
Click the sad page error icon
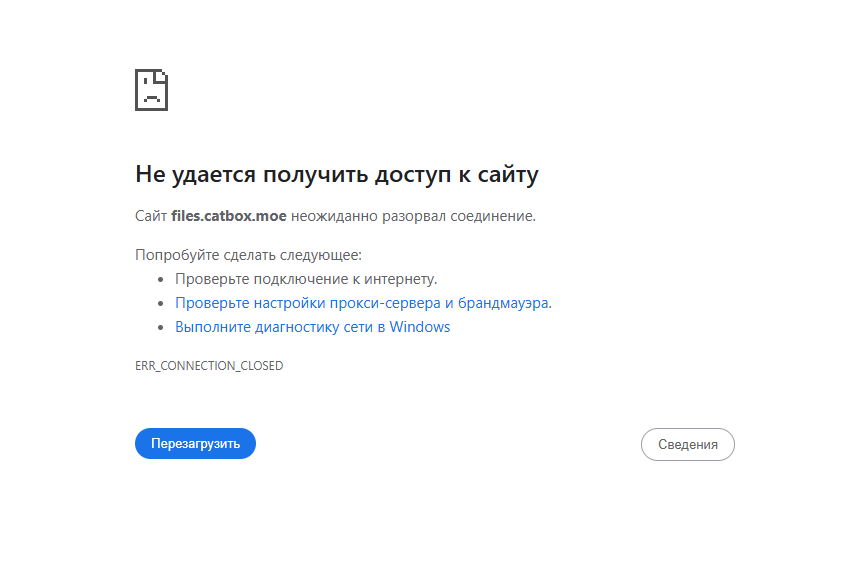pos(152,90)
